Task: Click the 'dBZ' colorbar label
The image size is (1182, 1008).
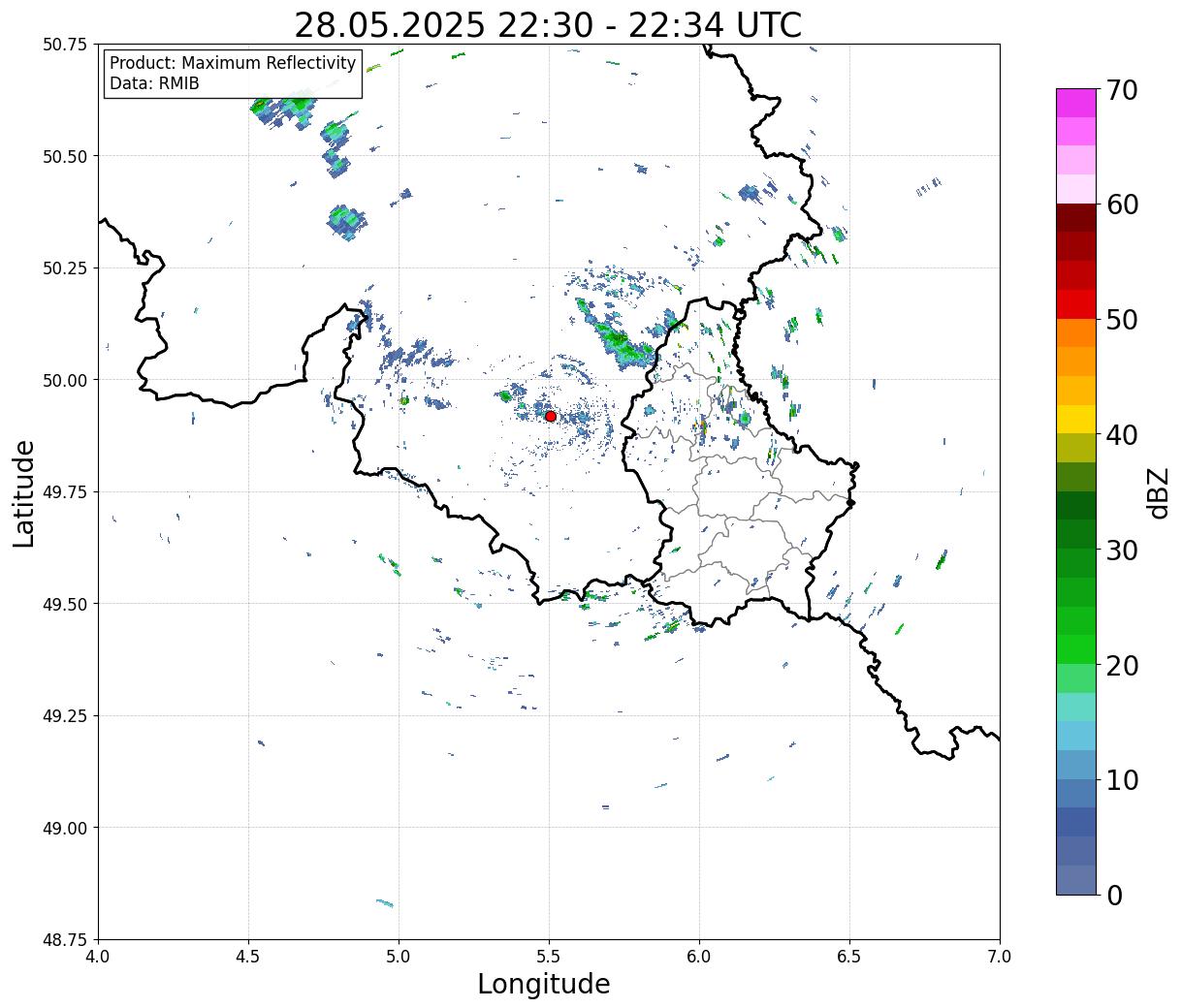Action: tap(1158, 492)
